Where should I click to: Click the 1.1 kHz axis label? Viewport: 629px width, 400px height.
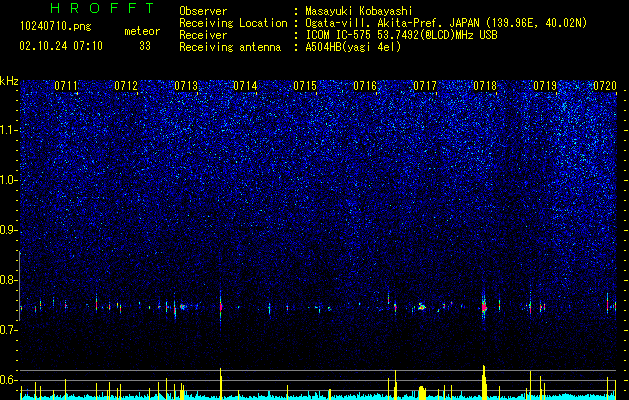point(9,130)
